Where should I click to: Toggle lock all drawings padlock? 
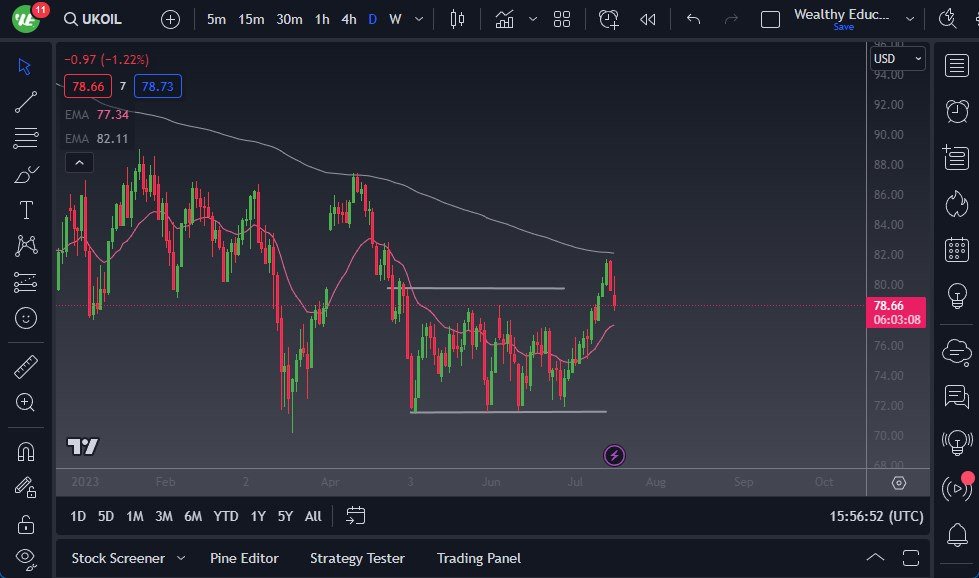(x=26, y=524)
